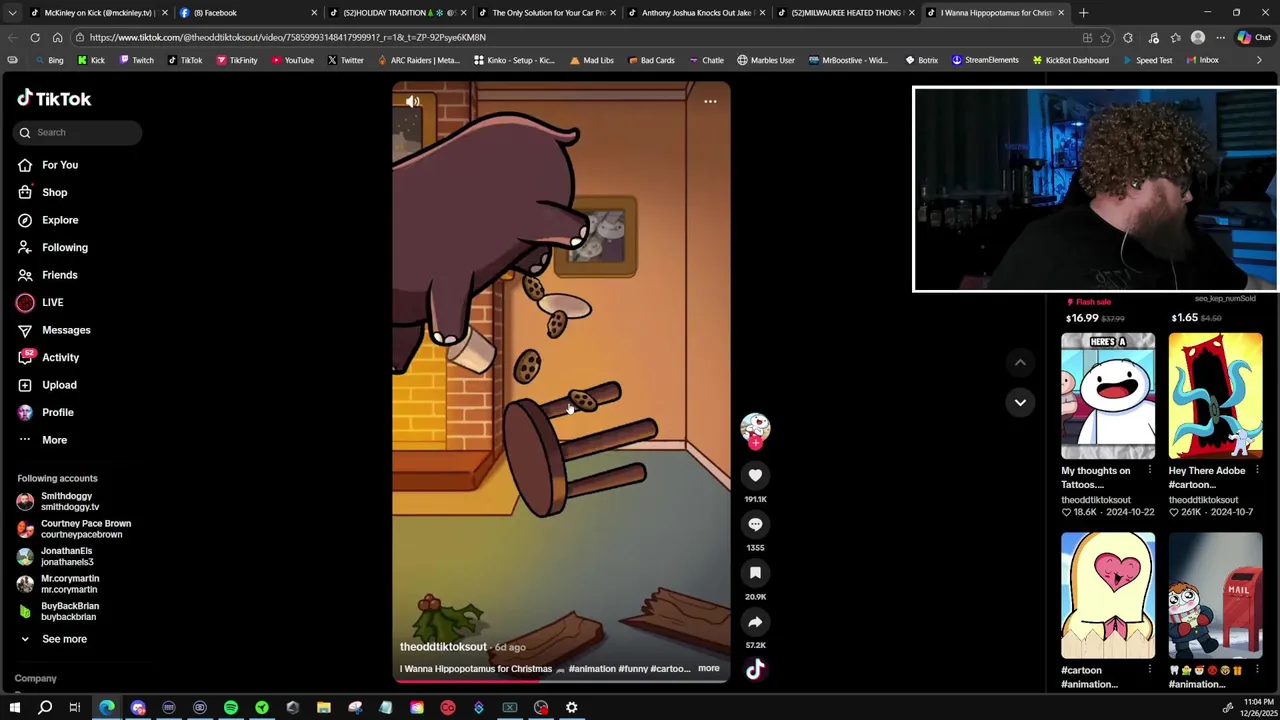The width and height of the screenshot is (1280, 720).
Task: Click the #funny hashtag in caption
Action: [633, 669]
